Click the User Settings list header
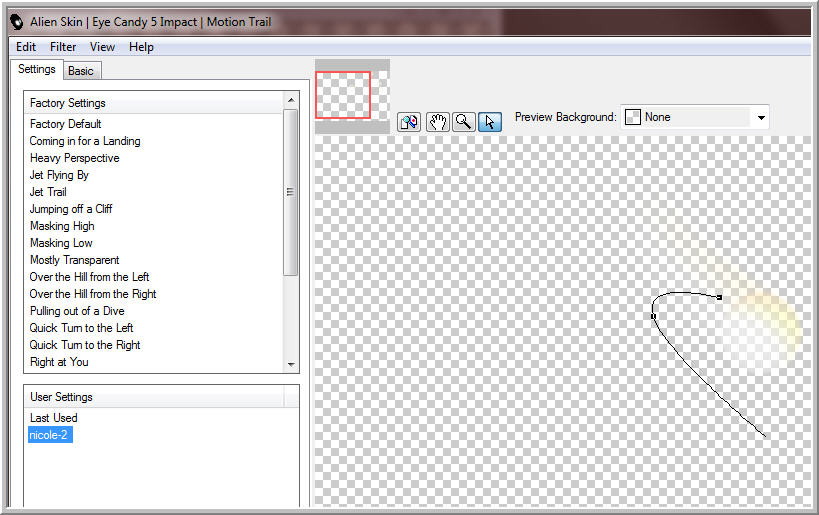Image resolution: width=819 pixels, height=515 pixels. coord(154,397)
